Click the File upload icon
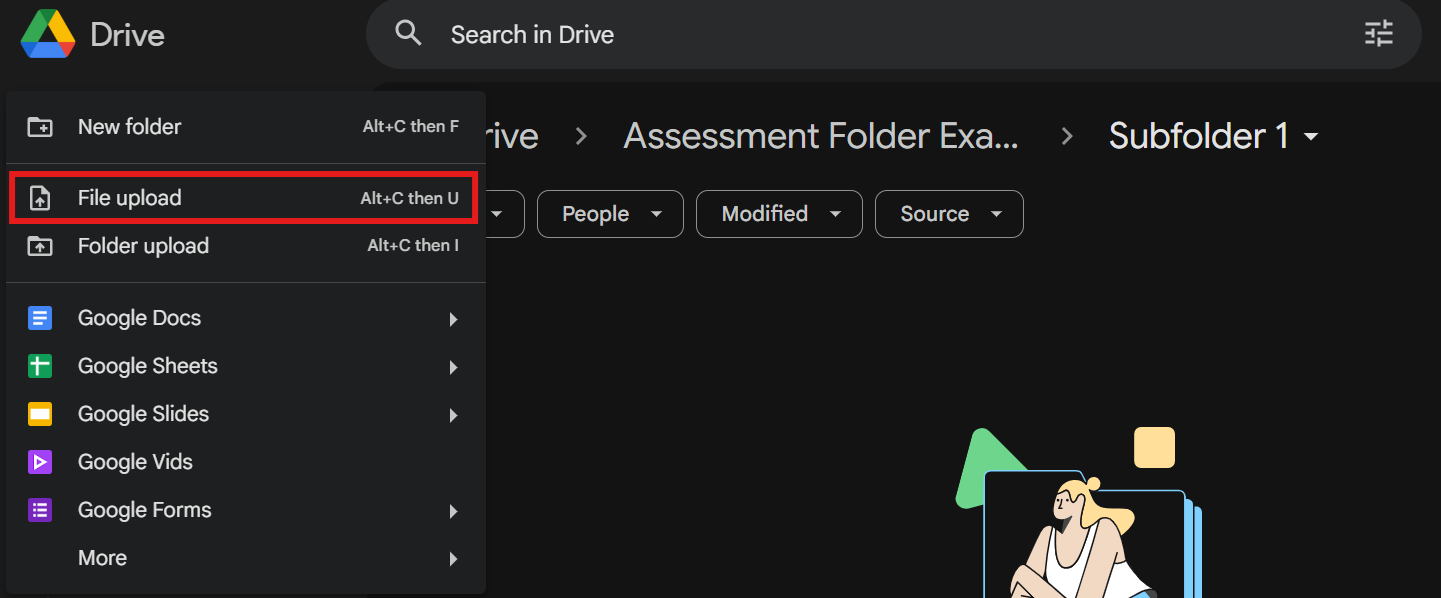This screenshot has width=1441, height=598. tap(41, 197)
